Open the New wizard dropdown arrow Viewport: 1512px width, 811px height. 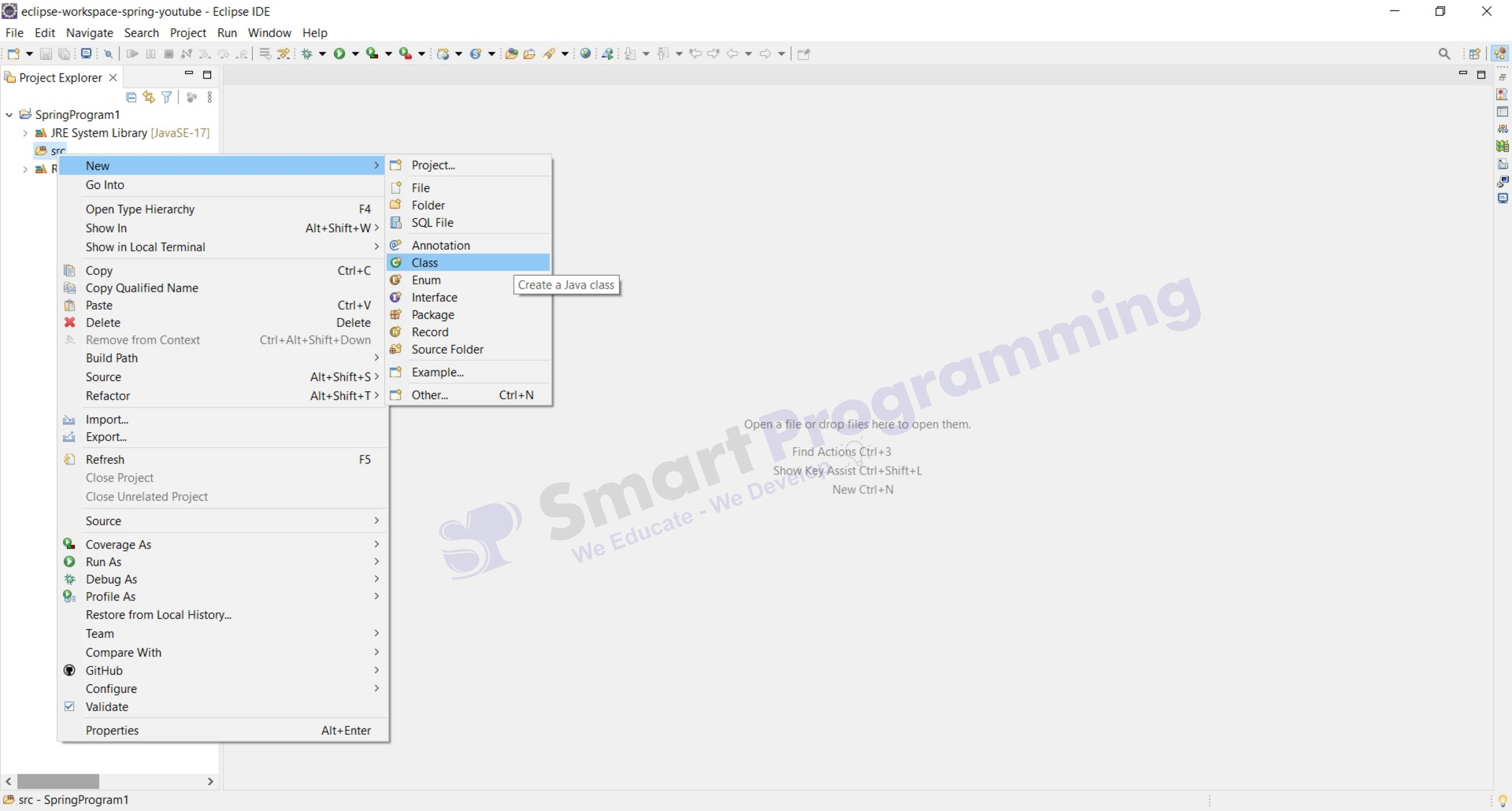click(29, 54)
